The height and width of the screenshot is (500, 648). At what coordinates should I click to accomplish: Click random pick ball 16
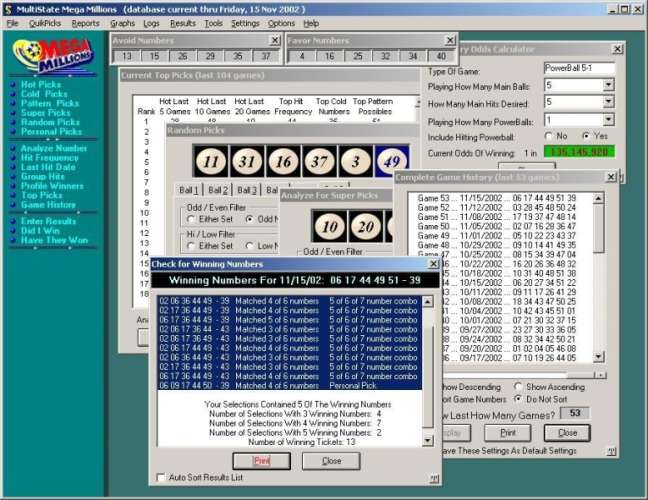point(283,161)
